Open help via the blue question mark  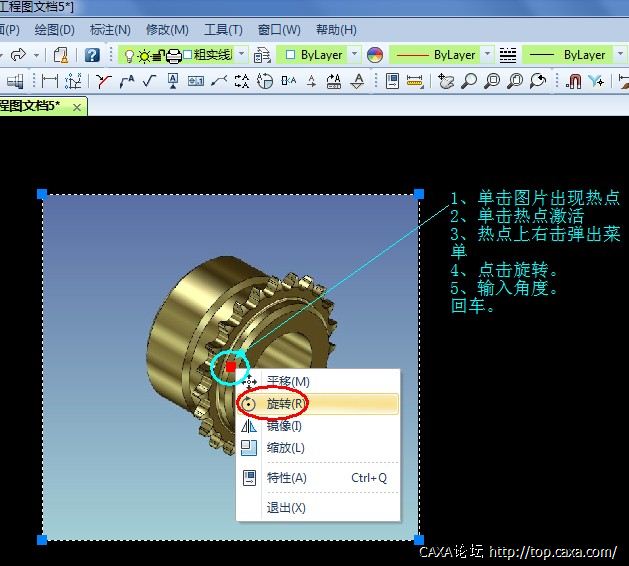(x=92, y=55)
